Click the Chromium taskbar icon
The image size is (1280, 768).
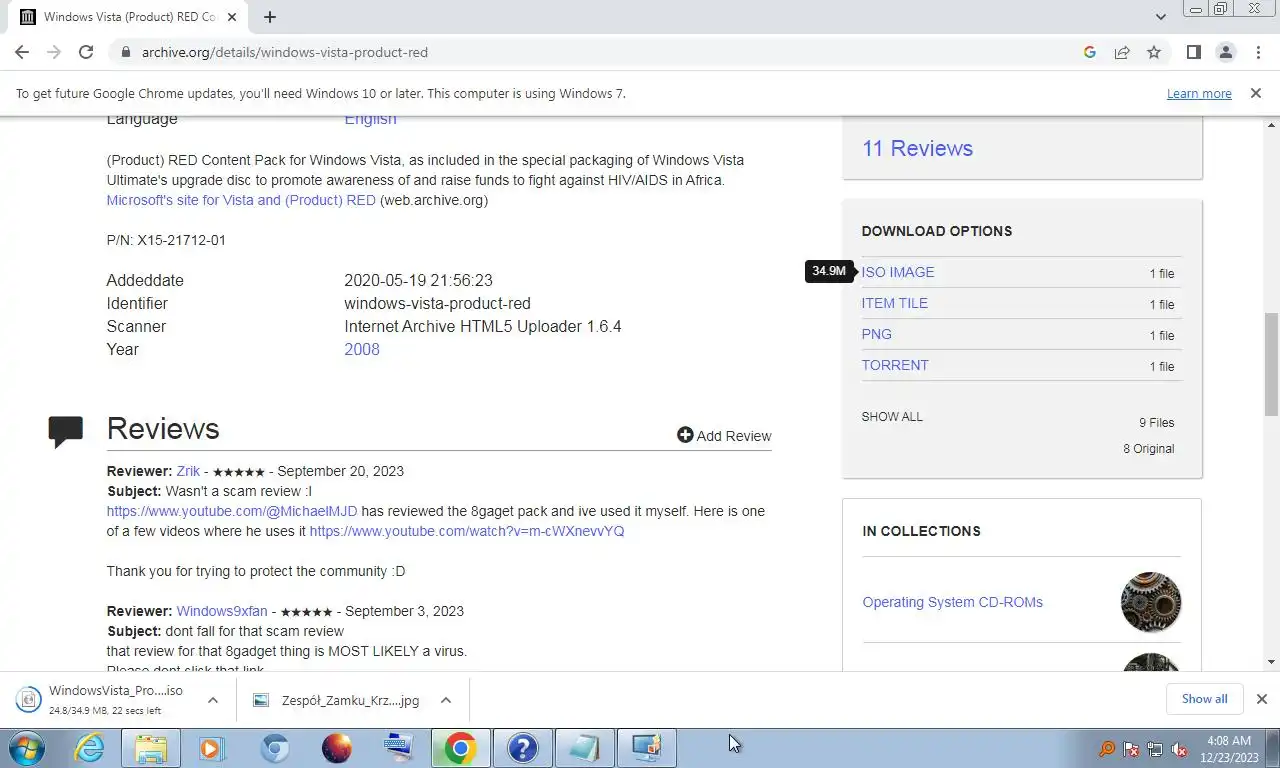(275, 748)
